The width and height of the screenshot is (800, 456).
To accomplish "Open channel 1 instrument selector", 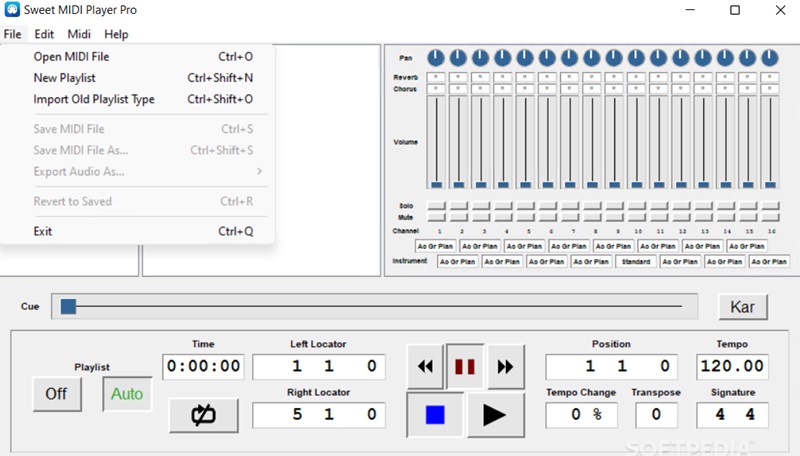I will click(435, 246).
